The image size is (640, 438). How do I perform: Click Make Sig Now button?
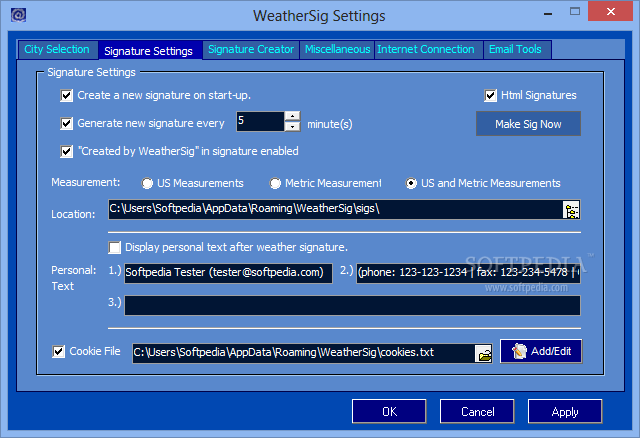(528, 124)
